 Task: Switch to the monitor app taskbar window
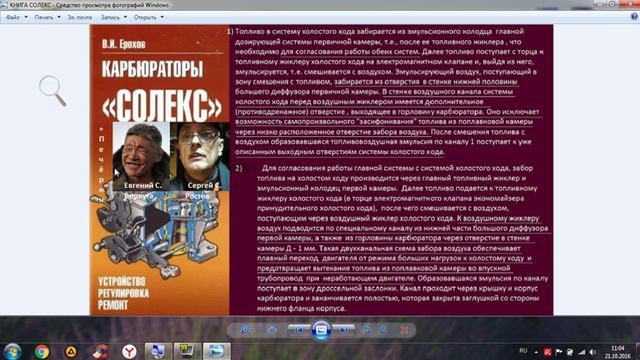(x=187, y=351)
